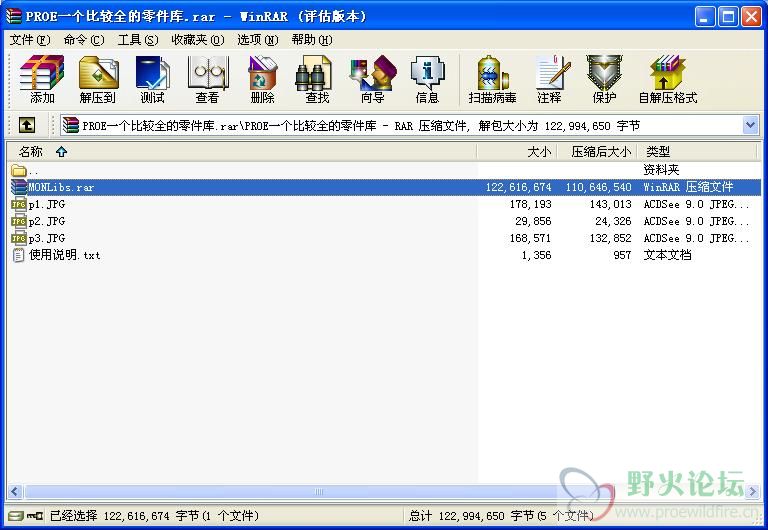Click the key password icon in status bar
The image size is (768, 530).
(x=35, y=516)
